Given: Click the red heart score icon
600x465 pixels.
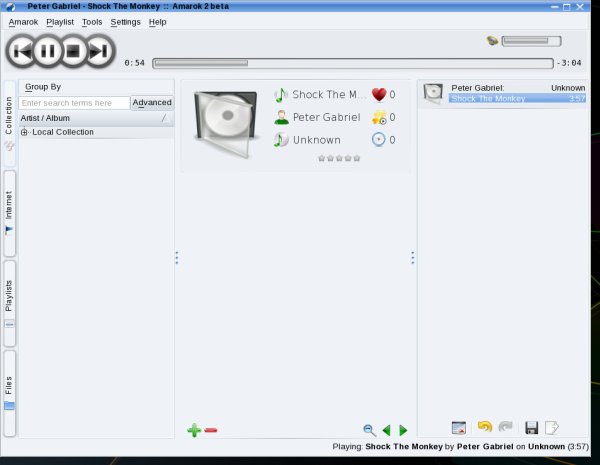Looking at the screenshot, I should pos(379,95).
